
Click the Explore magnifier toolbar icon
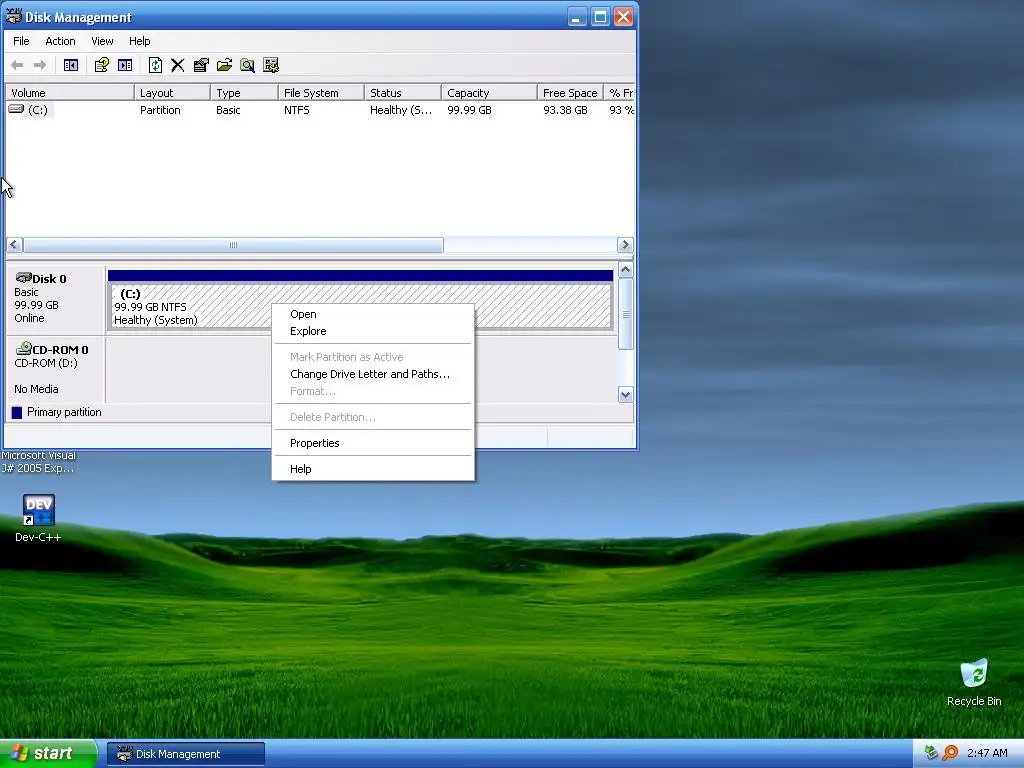[248, 65]
